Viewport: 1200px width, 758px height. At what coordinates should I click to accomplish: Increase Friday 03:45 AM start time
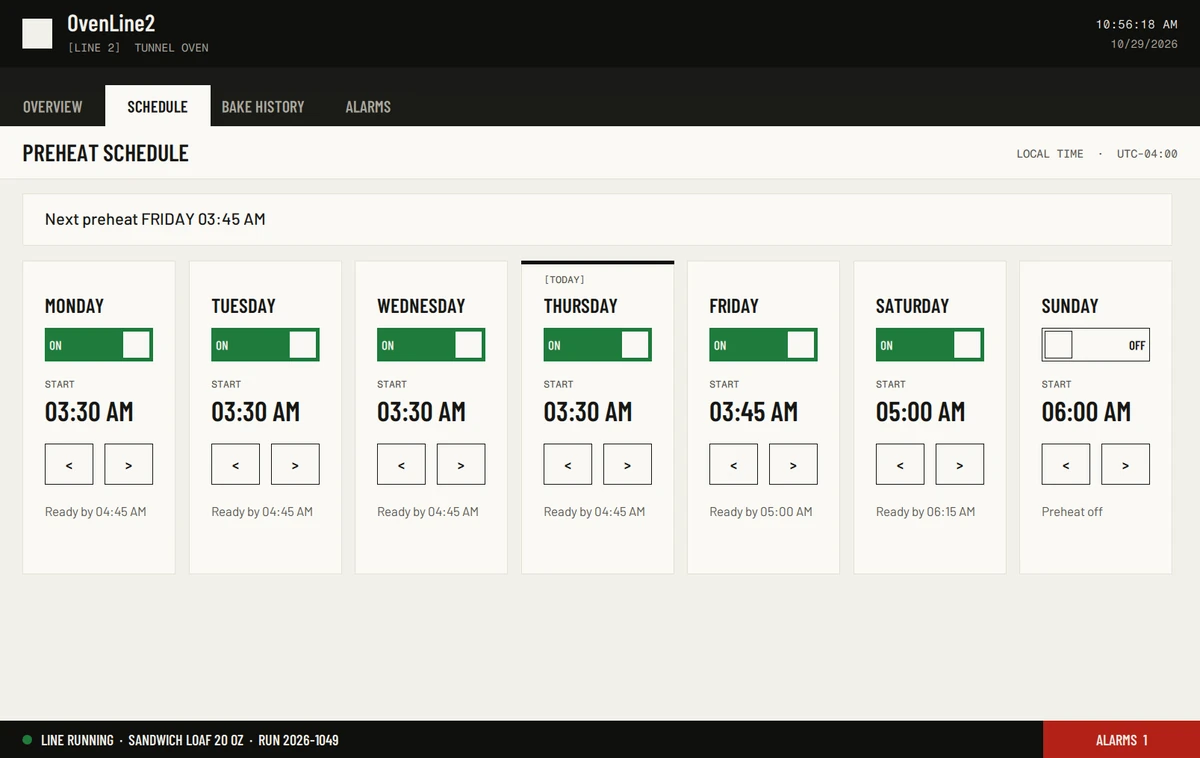[x=794, y=465]
